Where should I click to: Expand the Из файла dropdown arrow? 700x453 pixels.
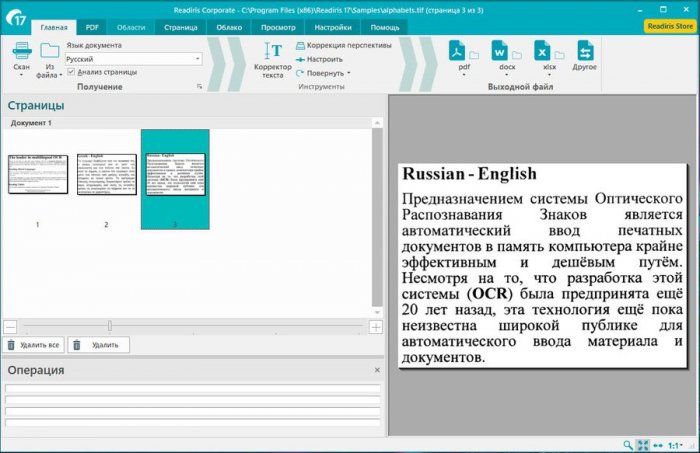click(x=61, y=75)
